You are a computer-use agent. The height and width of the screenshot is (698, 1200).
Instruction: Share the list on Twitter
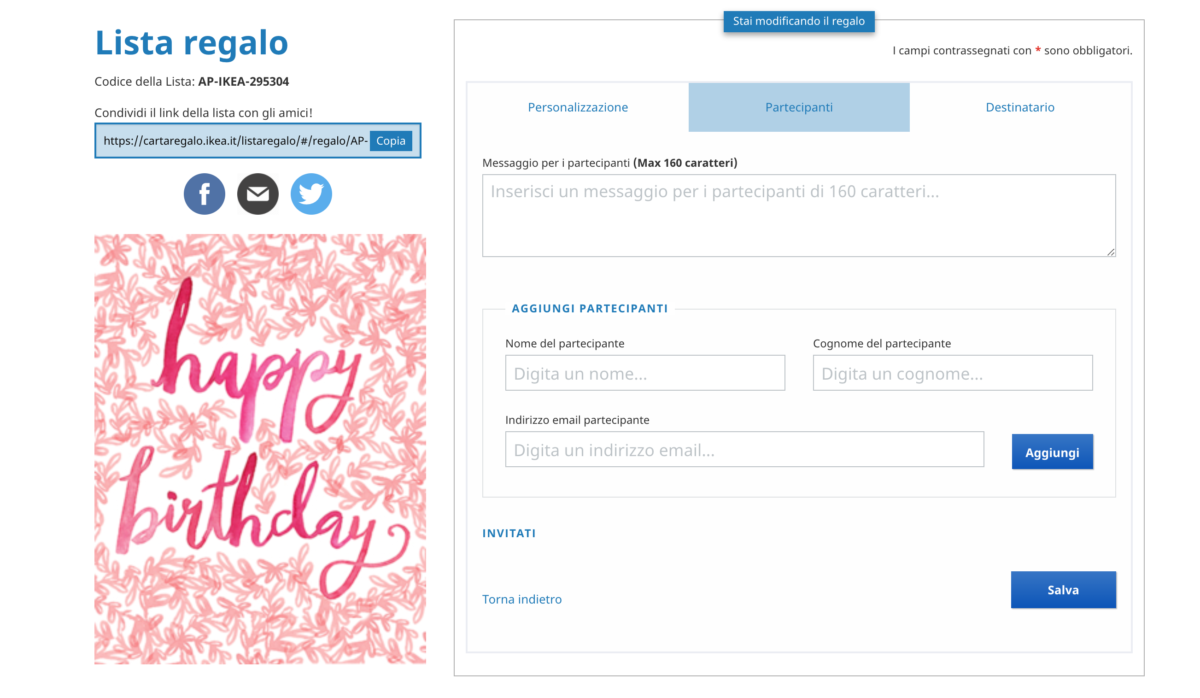(311, 194)
